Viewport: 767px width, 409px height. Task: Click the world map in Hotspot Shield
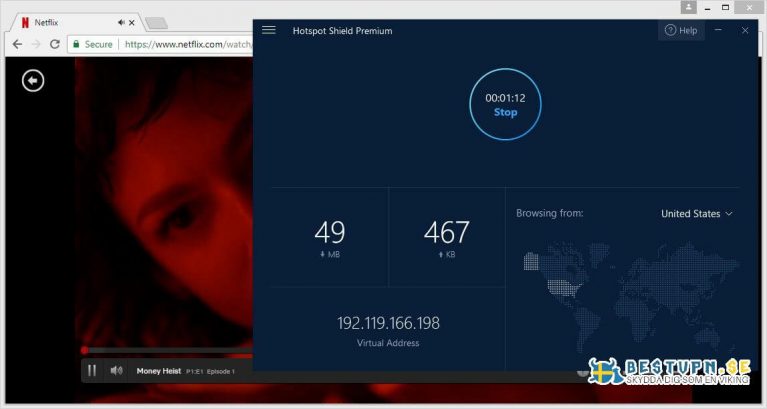click(x=631, y=296)
